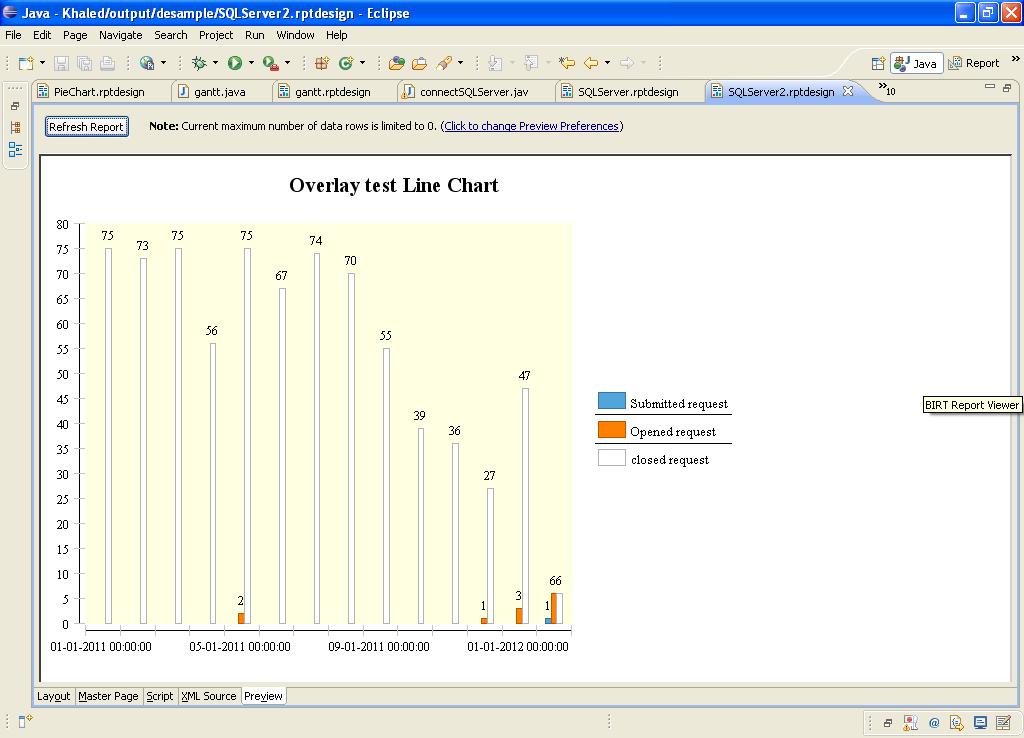Open the Navigate menu

point(120,35)
